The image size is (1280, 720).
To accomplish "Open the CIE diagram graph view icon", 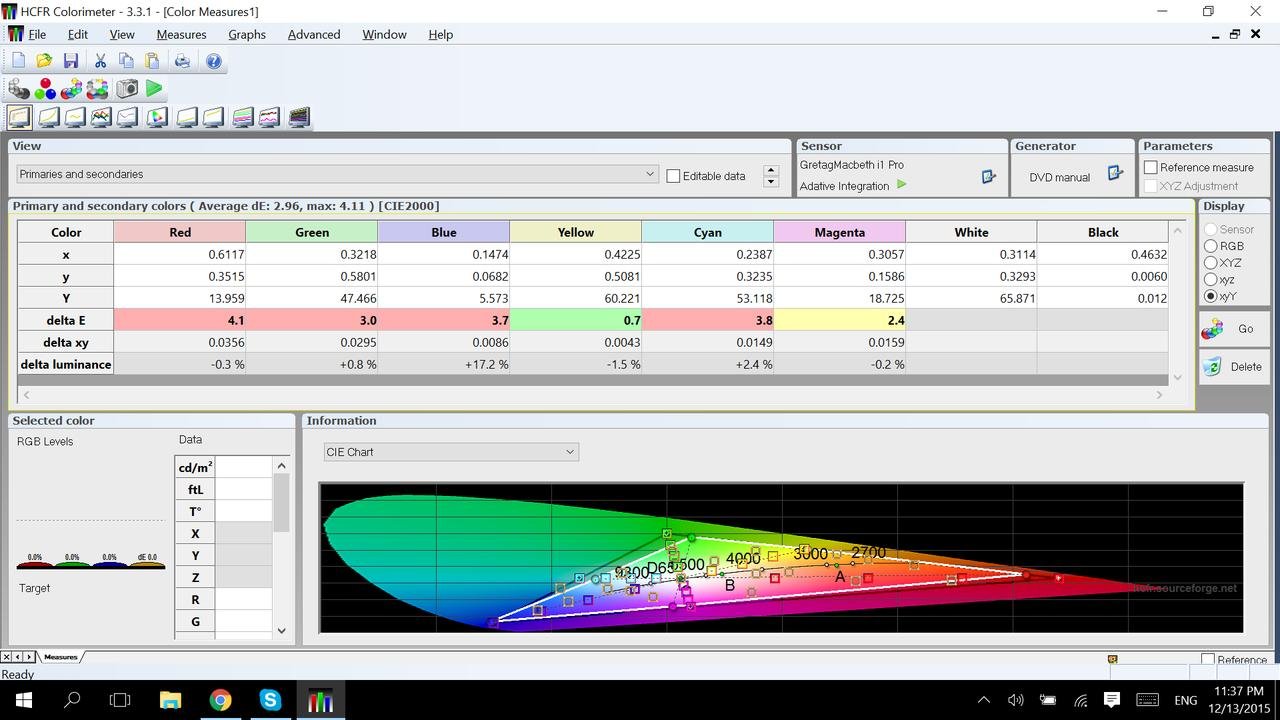I will pos(156,117).
